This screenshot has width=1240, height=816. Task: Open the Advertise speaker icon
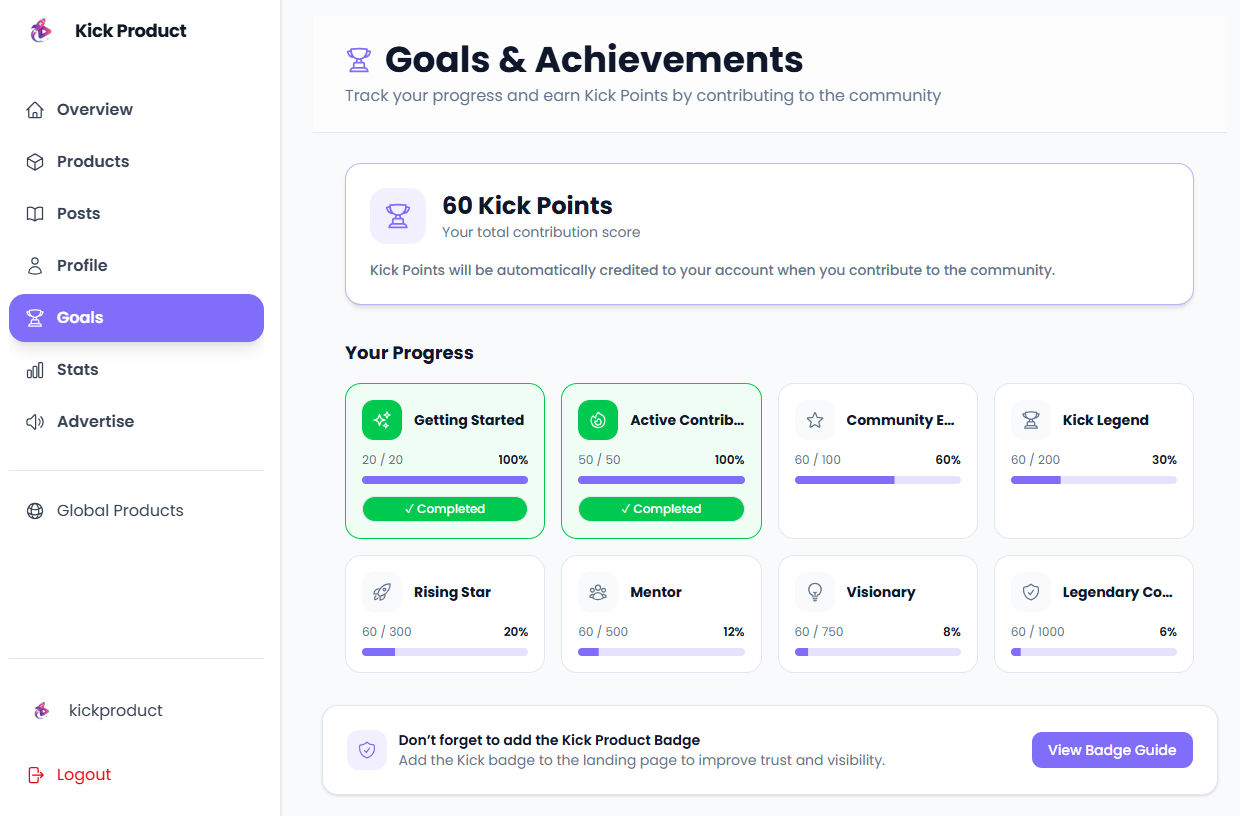pos(33,421)
